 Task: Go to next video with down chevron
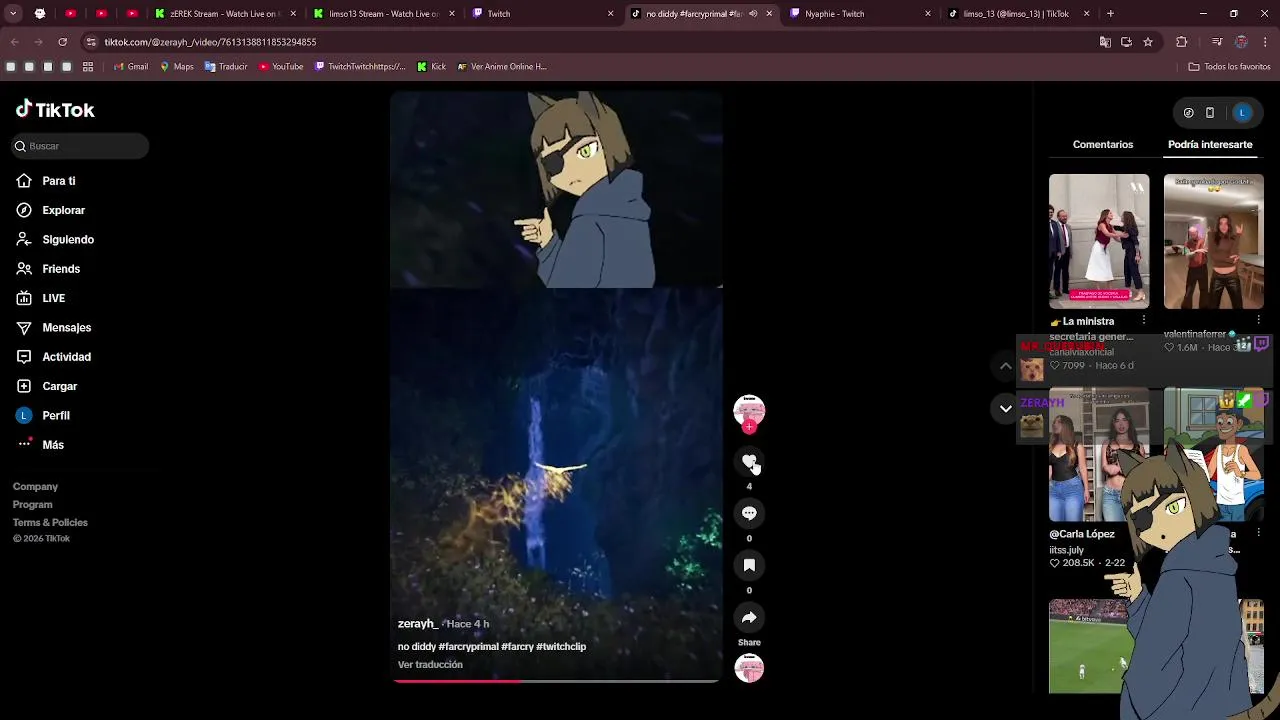pos(1006,408)
